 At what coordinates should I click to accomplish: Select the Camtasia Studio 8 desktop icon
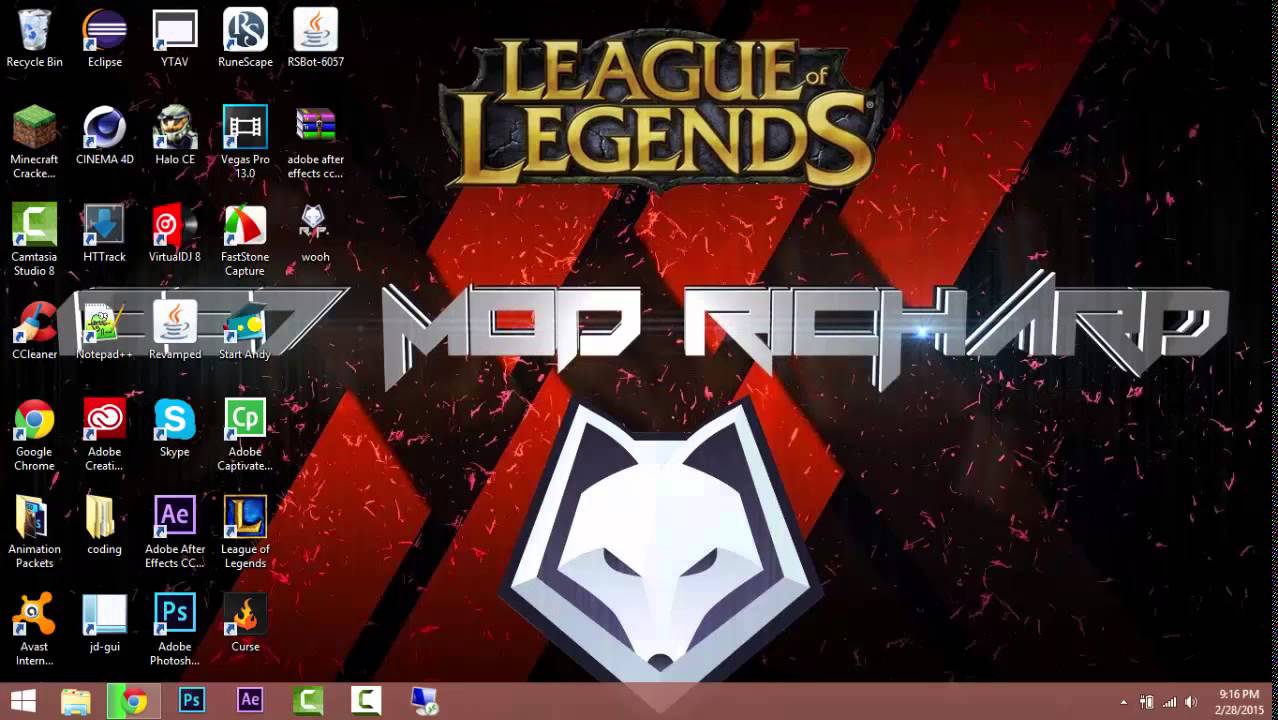point(34,240)
